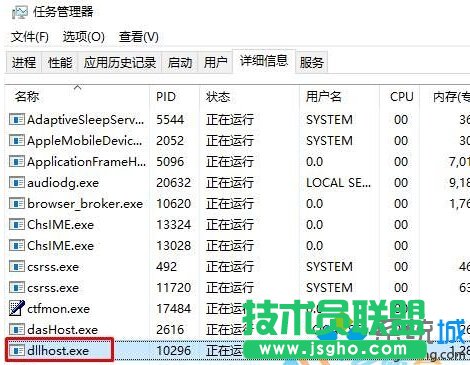Select the ctfmon.exe process name
Image resolution: width=470 pixels, height=365 pixels.
[x=58, y=309]
